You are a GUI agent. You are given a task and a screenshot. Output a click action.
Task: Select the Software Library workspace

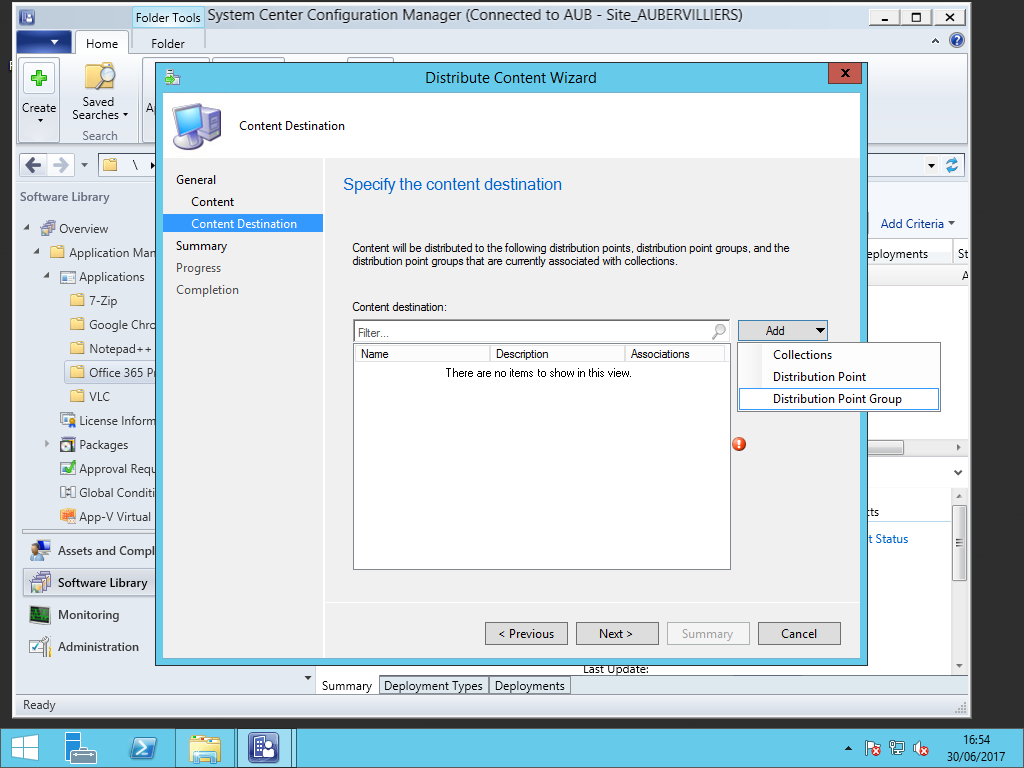(89, 583)
